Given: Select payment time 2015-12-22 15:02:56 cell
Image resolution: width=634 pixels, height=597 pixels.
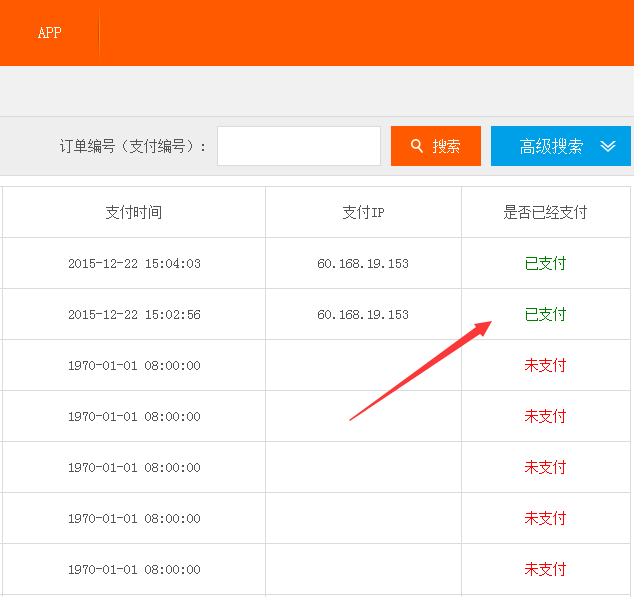Looking at the screenshot, I should (134, 314).
